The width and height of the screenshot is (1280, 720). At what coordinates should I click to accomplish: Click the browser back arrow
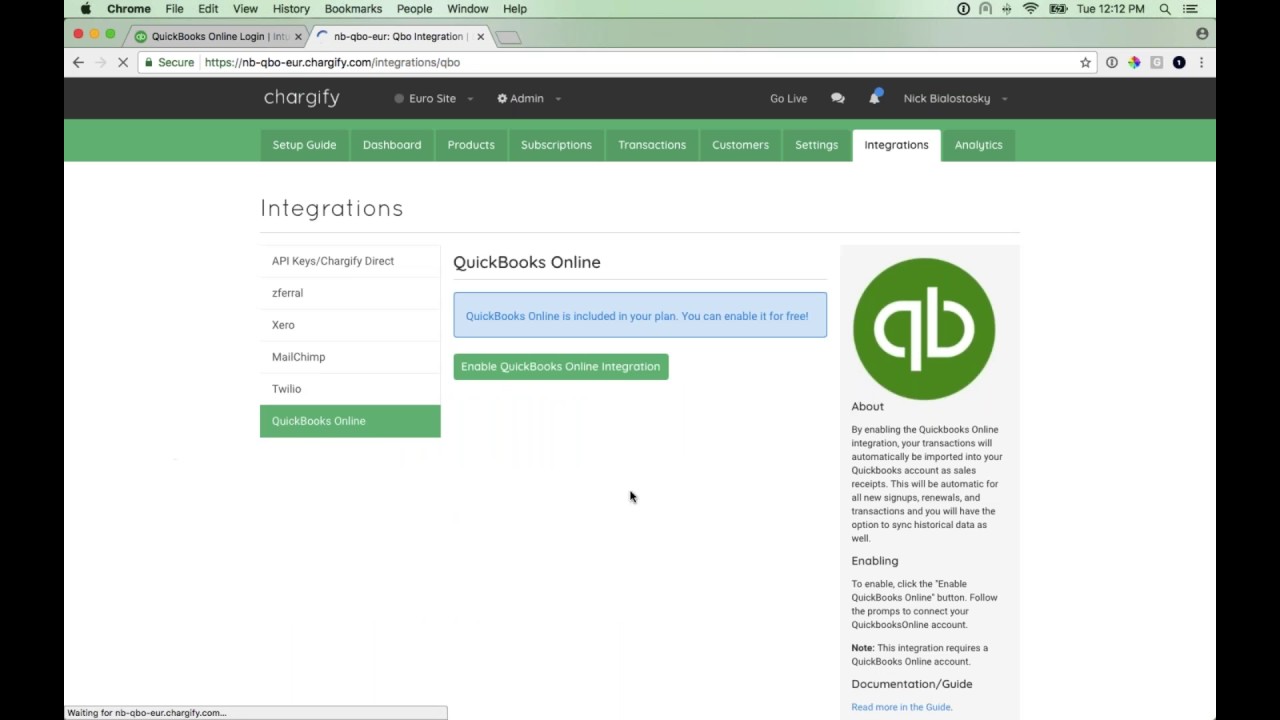click(78, 62)
